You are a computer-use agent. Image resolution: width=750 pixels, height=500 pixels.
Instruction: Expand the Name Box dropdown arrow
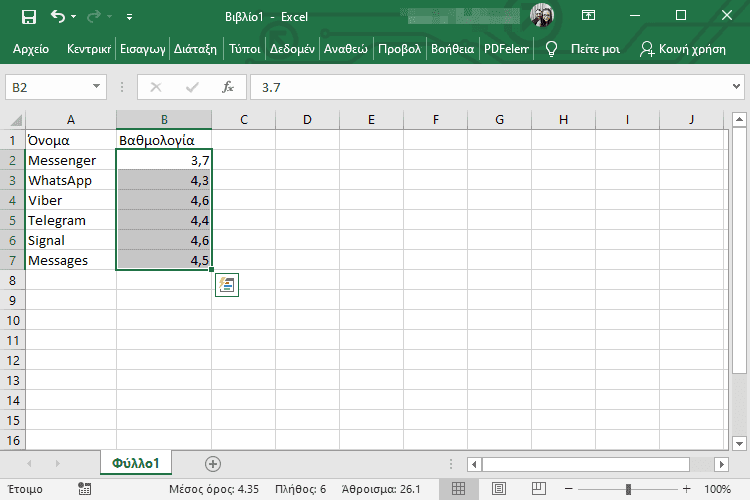click(97, 87)
